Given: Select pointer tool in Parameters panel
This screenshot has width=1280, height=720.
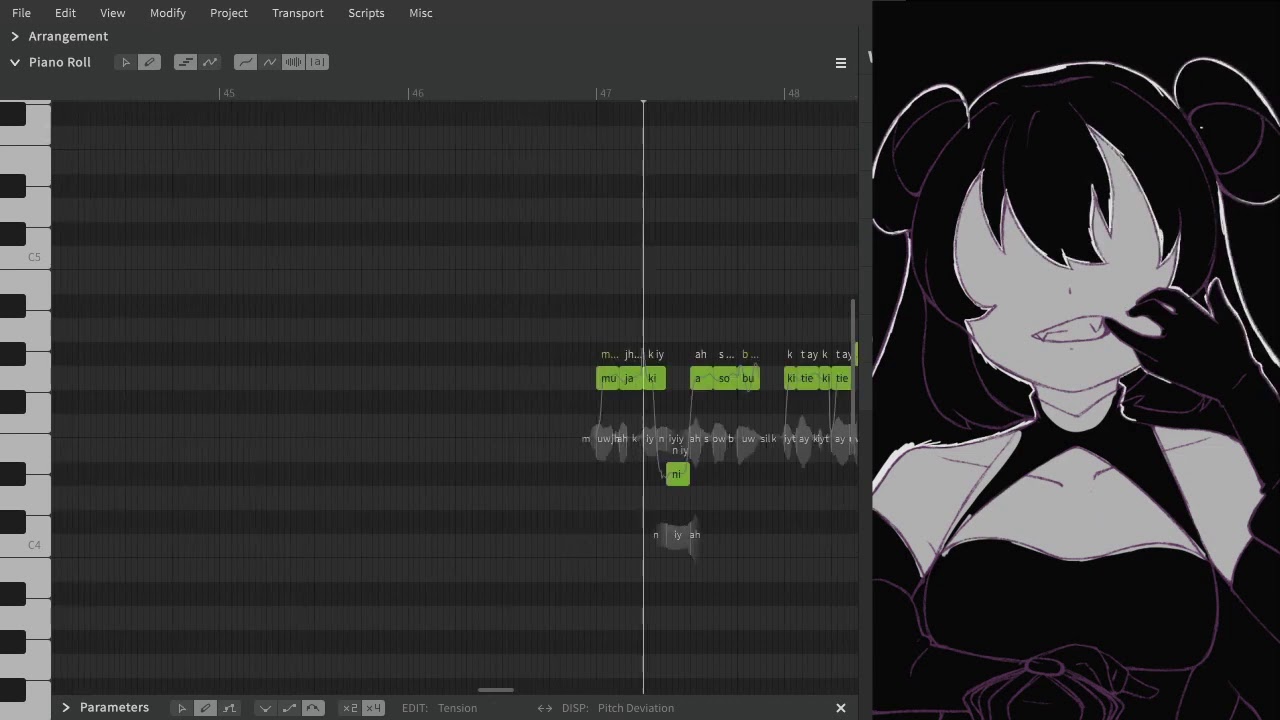Looking at the screenshot, I should point(181,708).
